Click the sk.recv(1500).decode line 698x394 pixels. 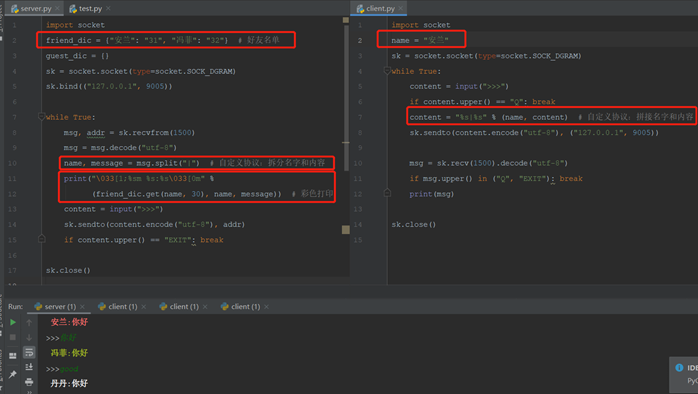pos(488,163)
